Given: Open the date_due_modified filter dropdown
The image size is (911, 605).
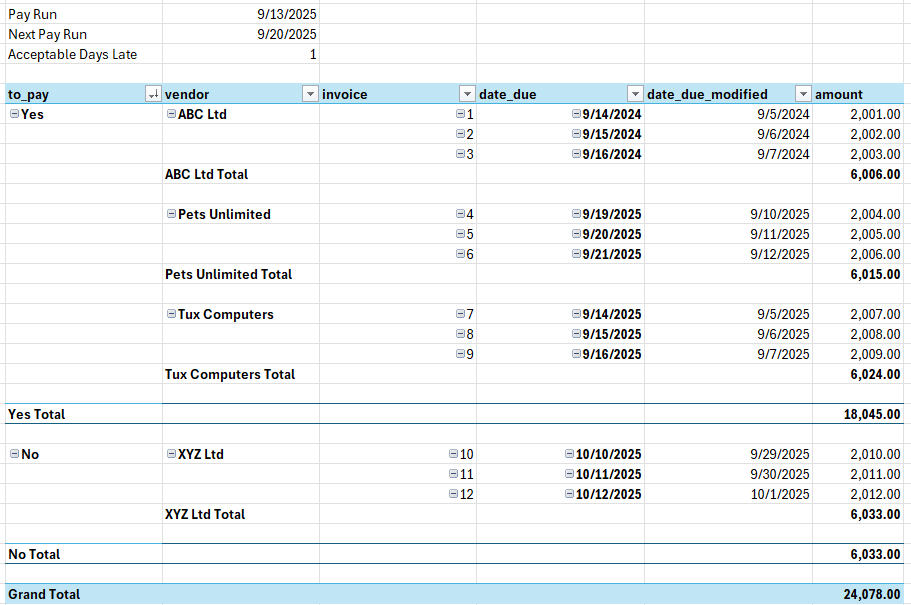Looking at the screenshot, I should tap(802, 94).
